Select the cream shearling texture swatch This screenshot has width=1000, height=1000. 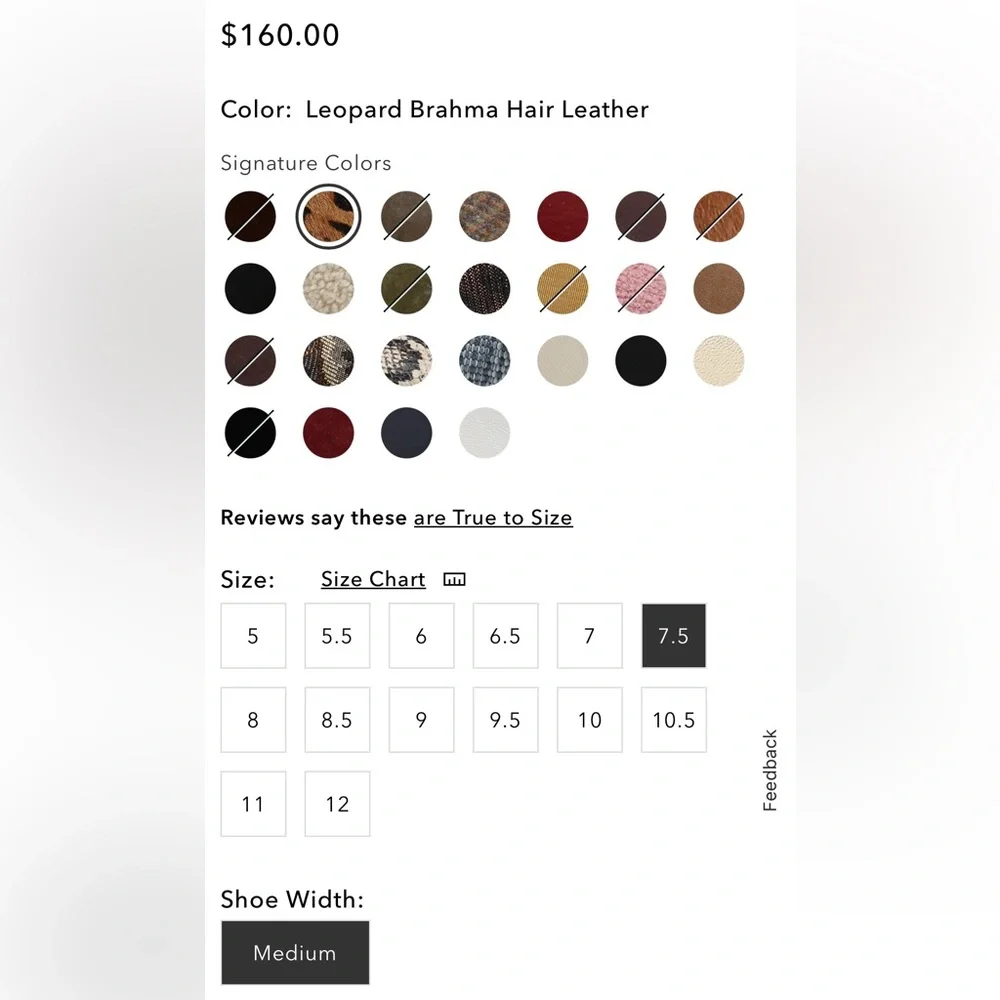coord(329,289)
